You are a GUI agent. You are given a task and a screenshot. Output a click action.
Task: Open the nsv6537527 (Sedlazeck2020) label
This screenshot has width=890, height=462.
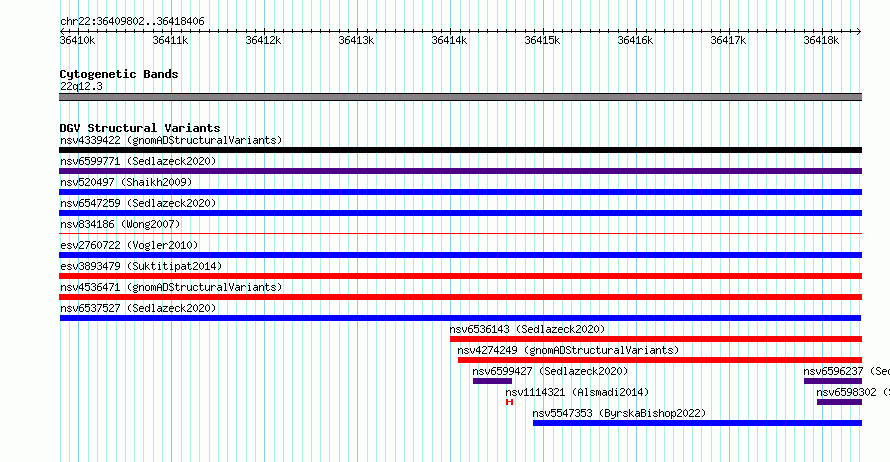tap(138, 308)
